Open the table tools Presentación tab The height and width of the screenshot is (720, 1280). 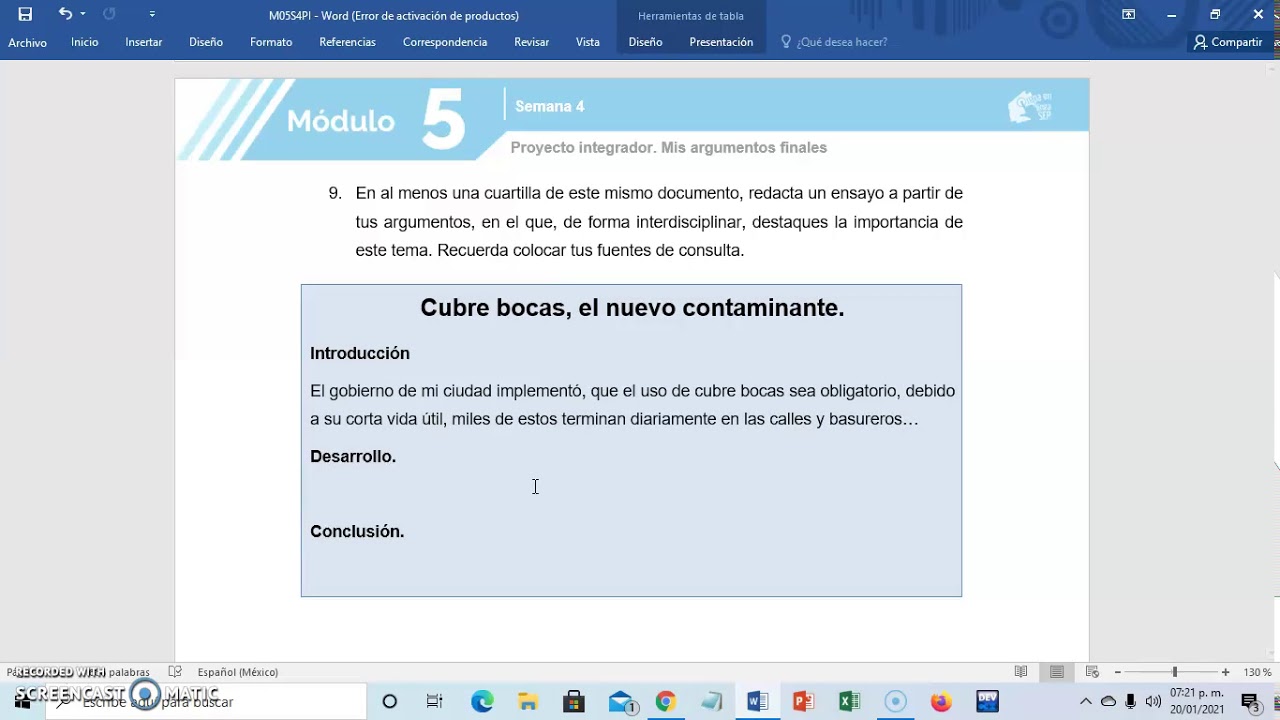click(x=721, y=42)
